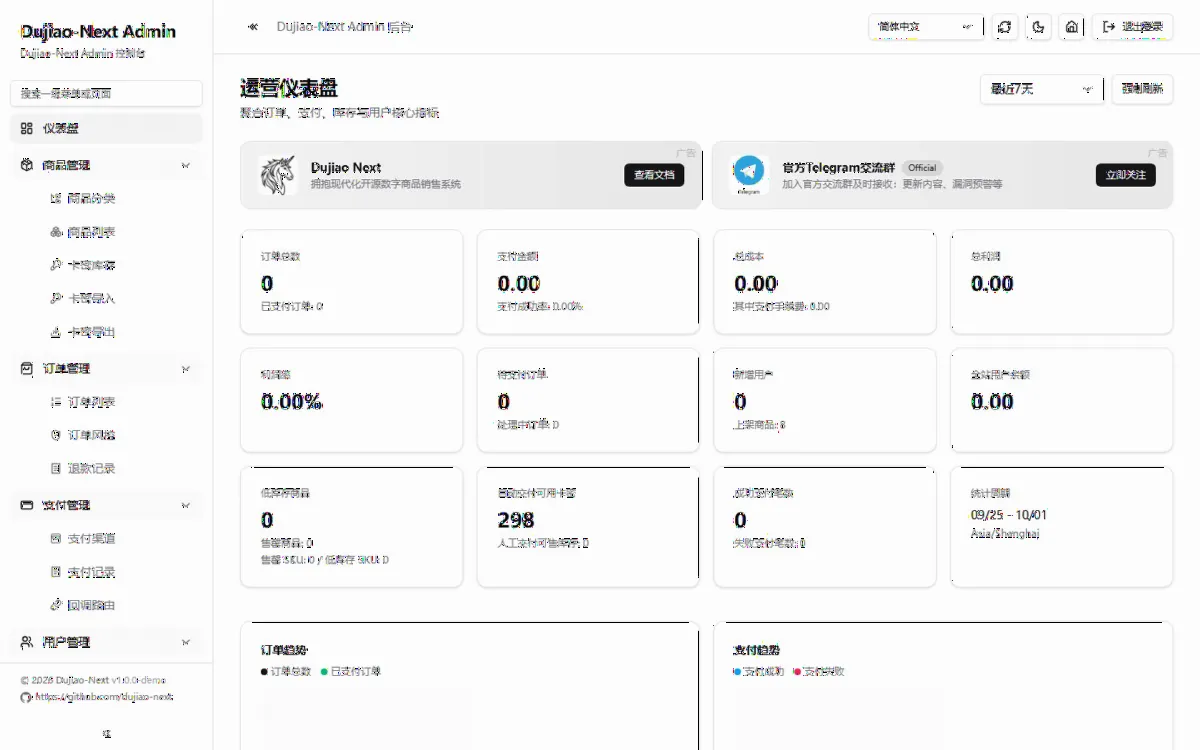1200x750 pixels.
Task: Open the 最近7天 time range dropdown
Action: 1041,89
